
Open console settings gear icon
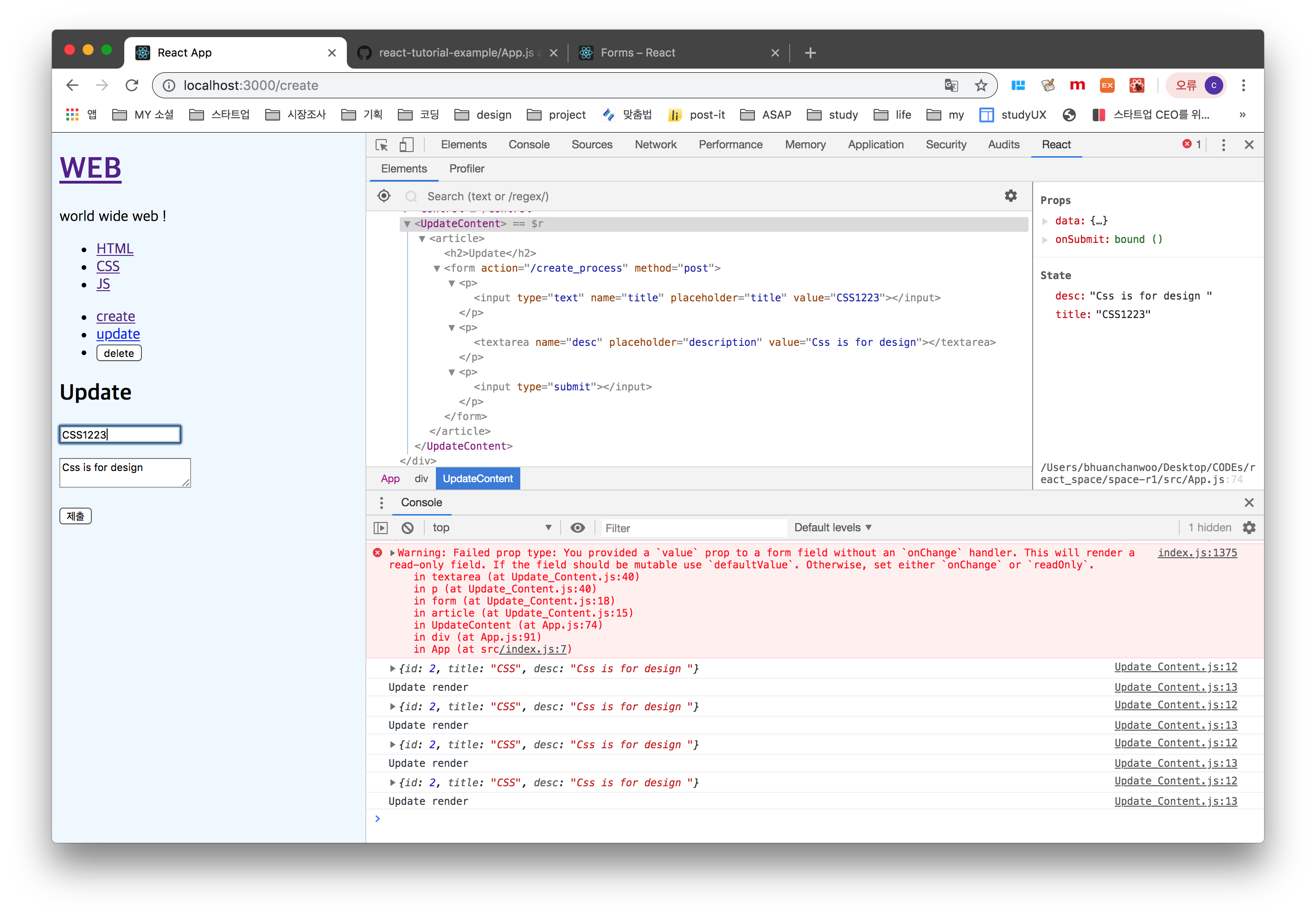click(1249, 528)
